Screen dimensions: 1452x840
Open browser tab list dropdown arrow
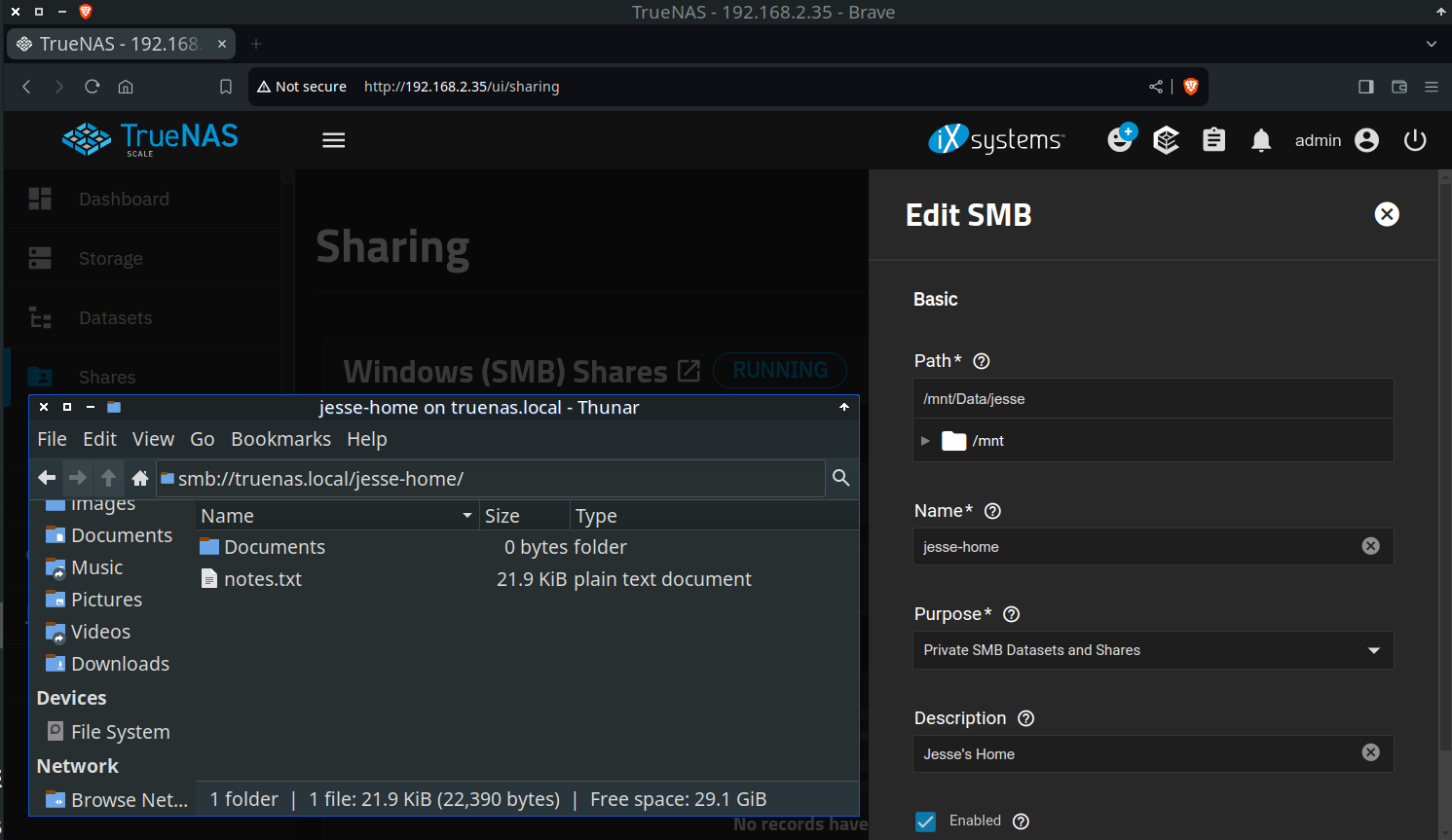[x=1431, y=44]
